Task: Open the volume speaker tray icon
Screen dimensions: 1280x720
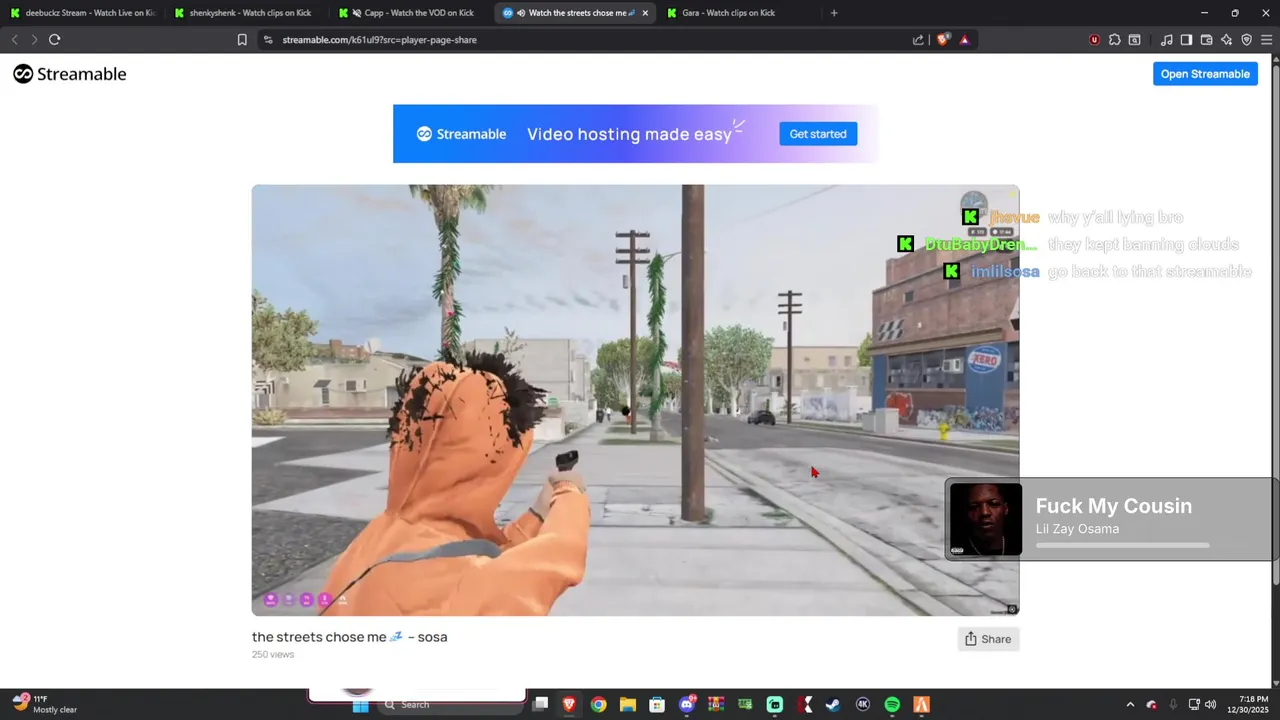Action: tap(1211, 705)
